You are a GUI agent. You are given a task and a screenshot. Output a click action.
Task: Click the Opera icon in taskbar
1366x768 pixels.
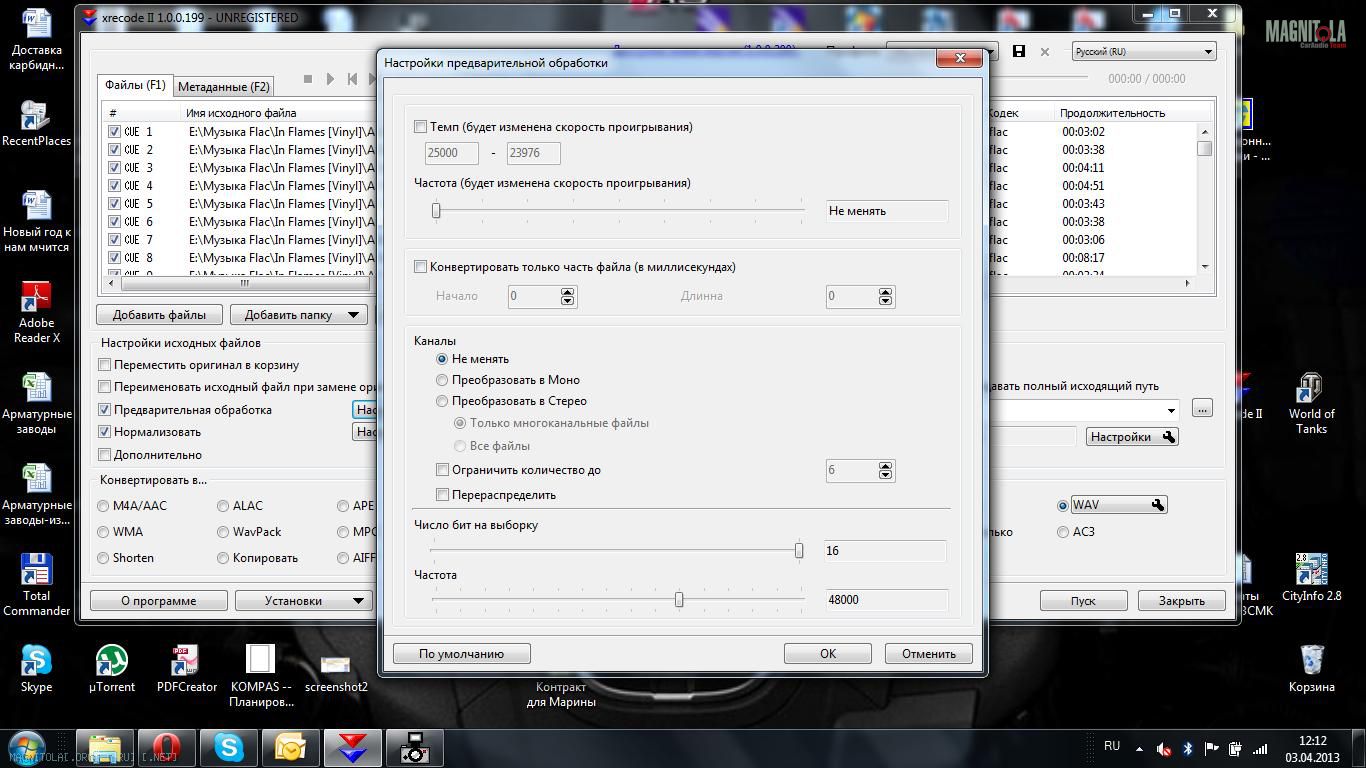tap(166, 748)
